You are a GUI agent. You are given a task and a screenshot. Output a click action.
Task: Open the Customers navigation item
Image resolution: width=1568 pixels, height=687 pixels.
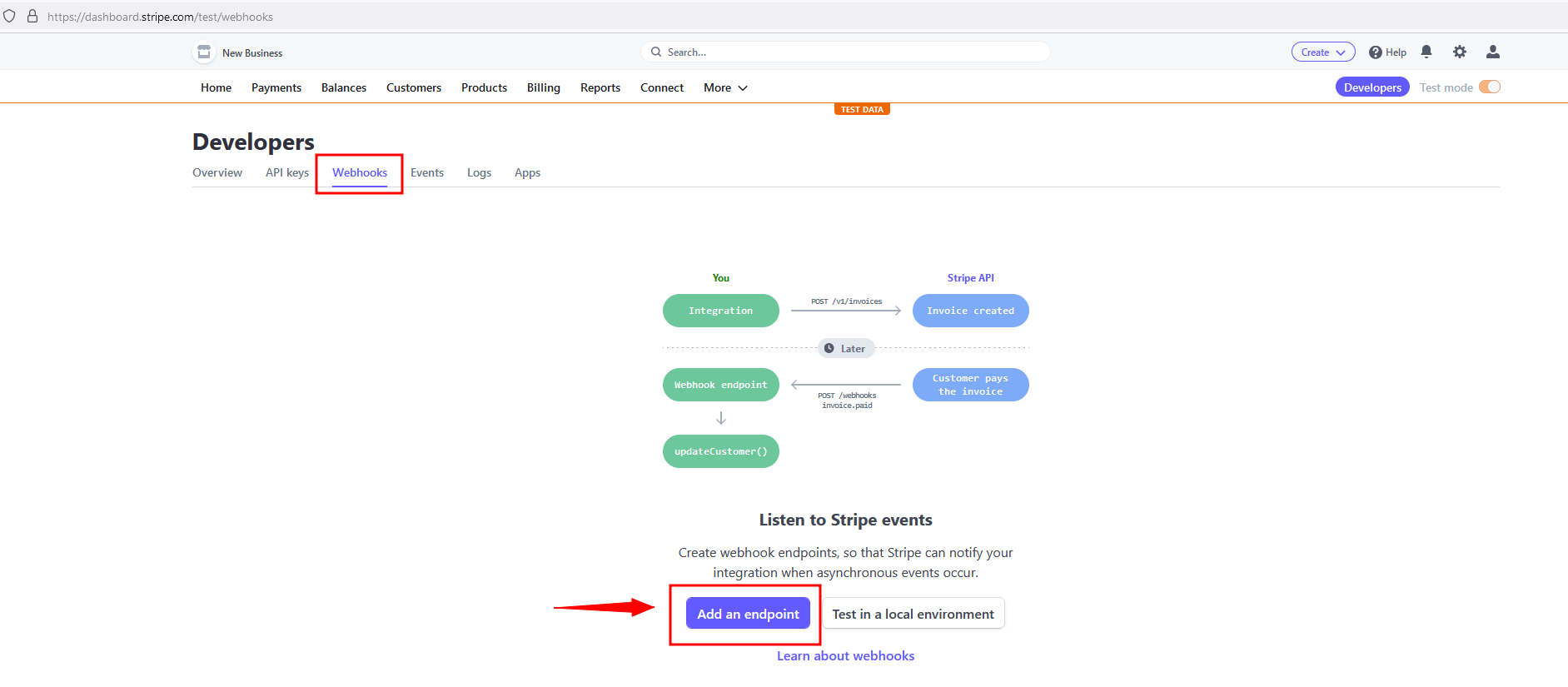pyautogui.click(x=414, y=87)
